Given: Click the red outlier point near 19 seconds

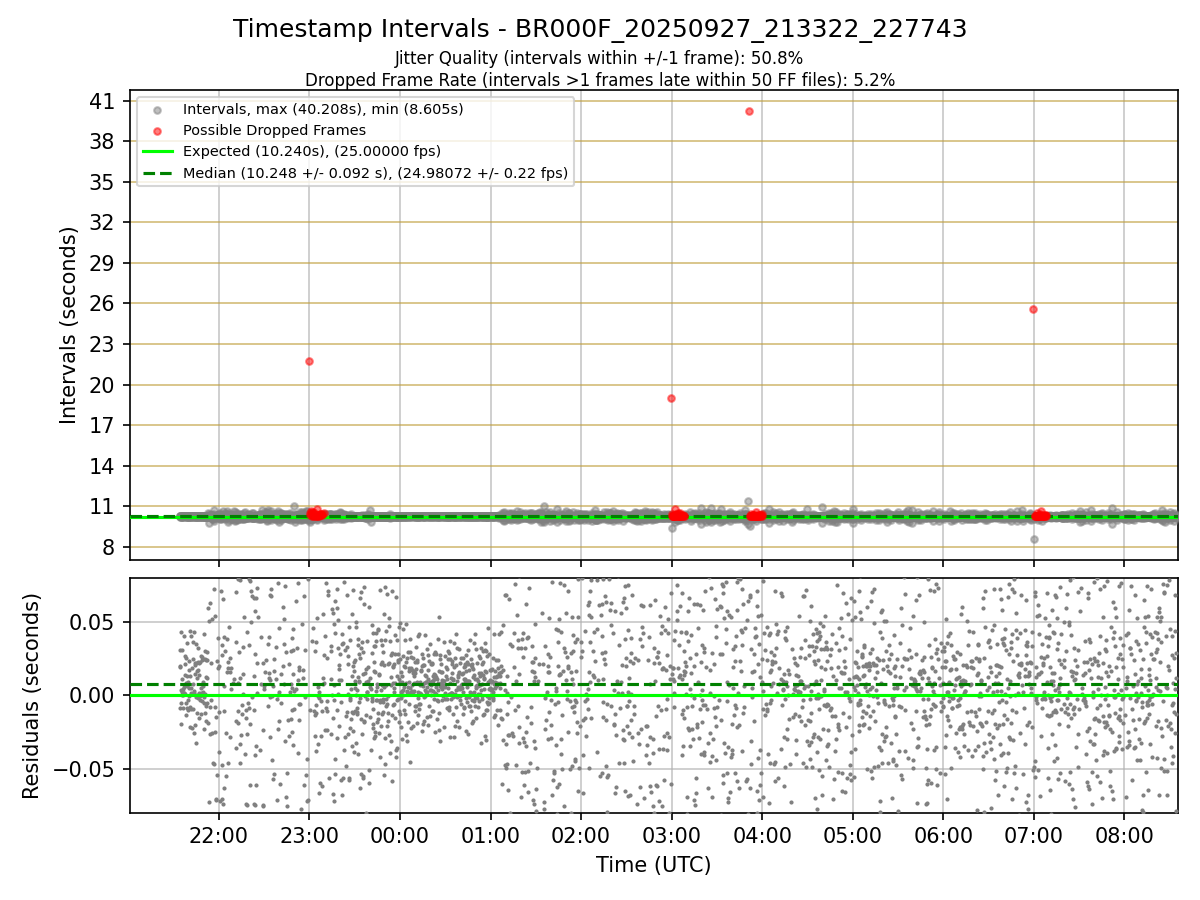Looking at the screenshot, I should tap(671, 398).
